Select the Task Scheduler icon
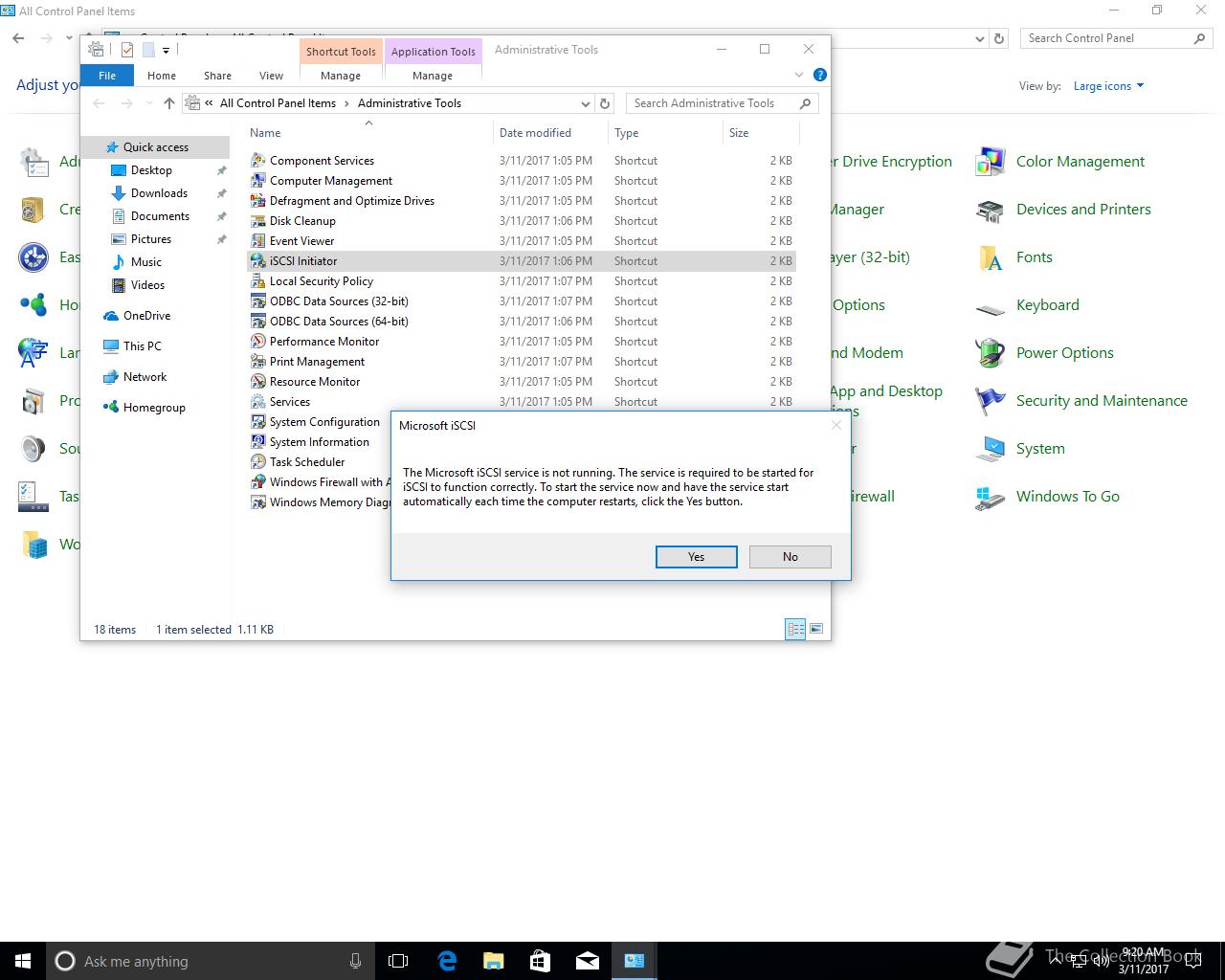1225x980 pixels. point(257,462)
